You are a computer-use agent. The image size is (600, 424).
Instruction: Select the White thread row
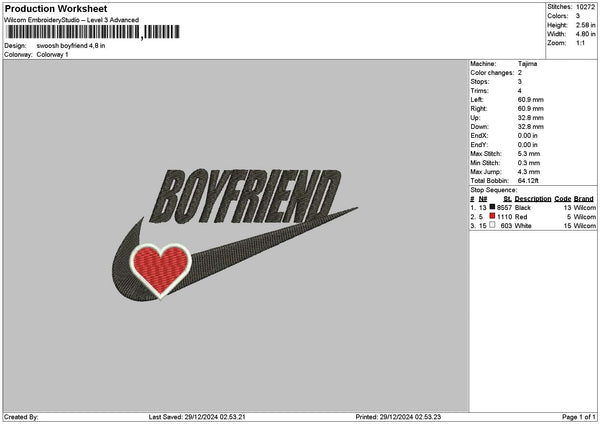[532, 225]
